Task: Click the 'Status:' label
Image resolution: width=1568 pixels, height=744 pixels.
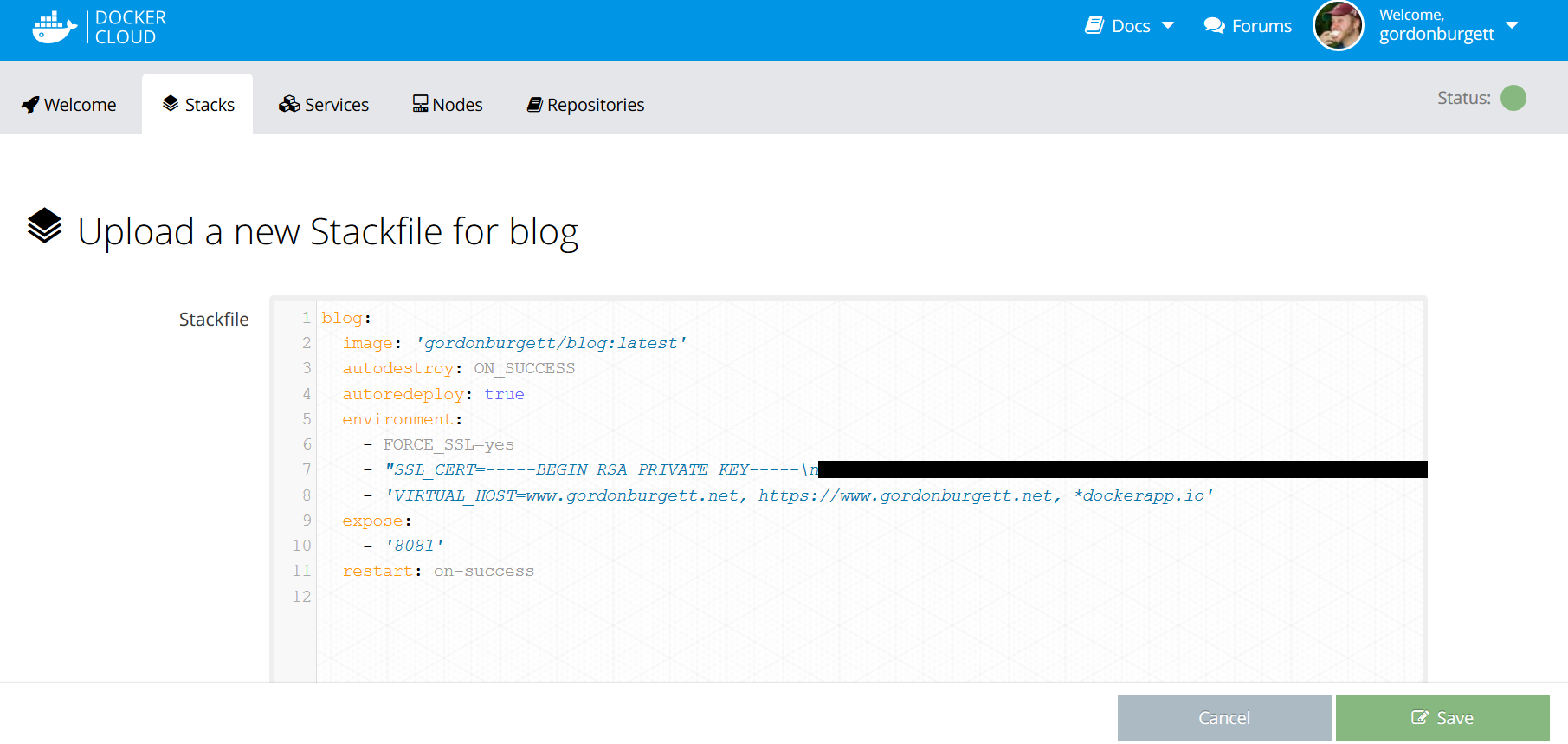Action: pos(1464,98)
